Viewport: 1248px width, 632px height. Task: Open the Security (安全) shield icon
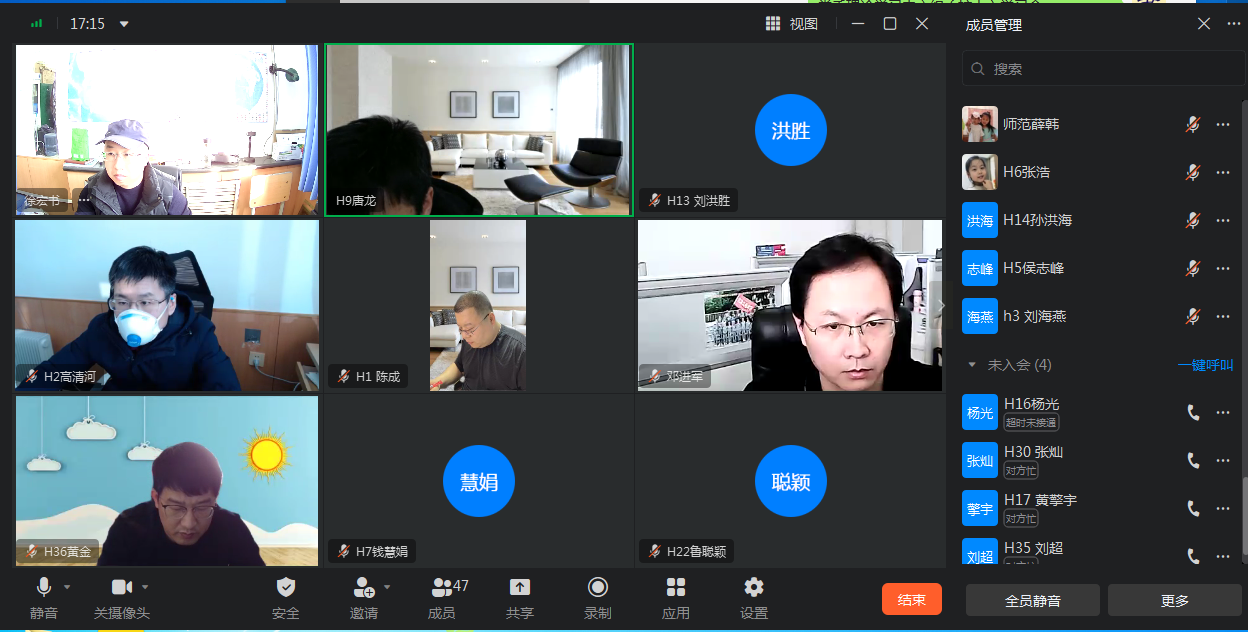pyautogui.click(x=285, y=588)
